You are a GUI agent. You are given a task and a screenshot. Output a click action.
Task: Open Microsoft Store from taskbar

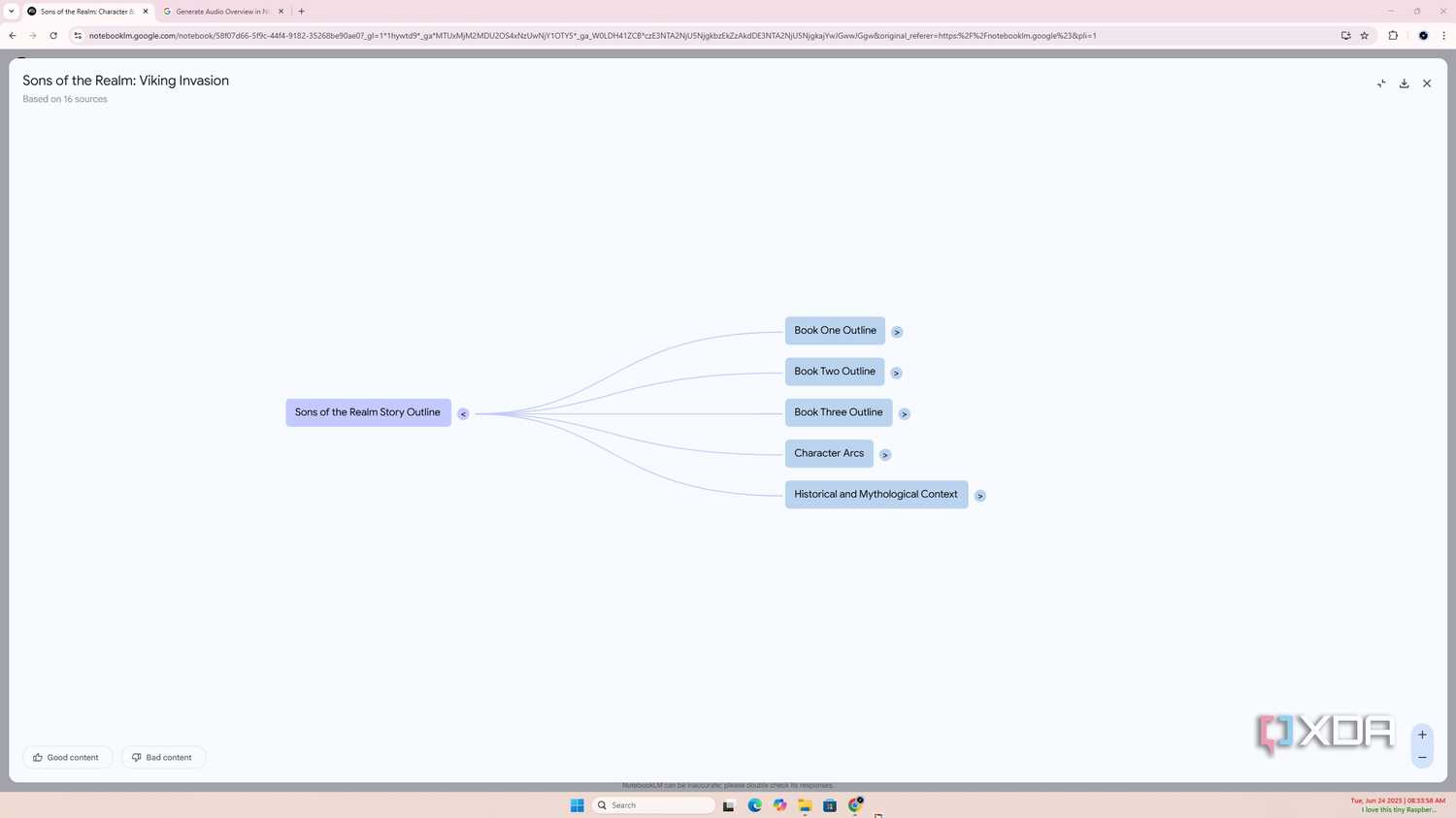tap(830, 805)
